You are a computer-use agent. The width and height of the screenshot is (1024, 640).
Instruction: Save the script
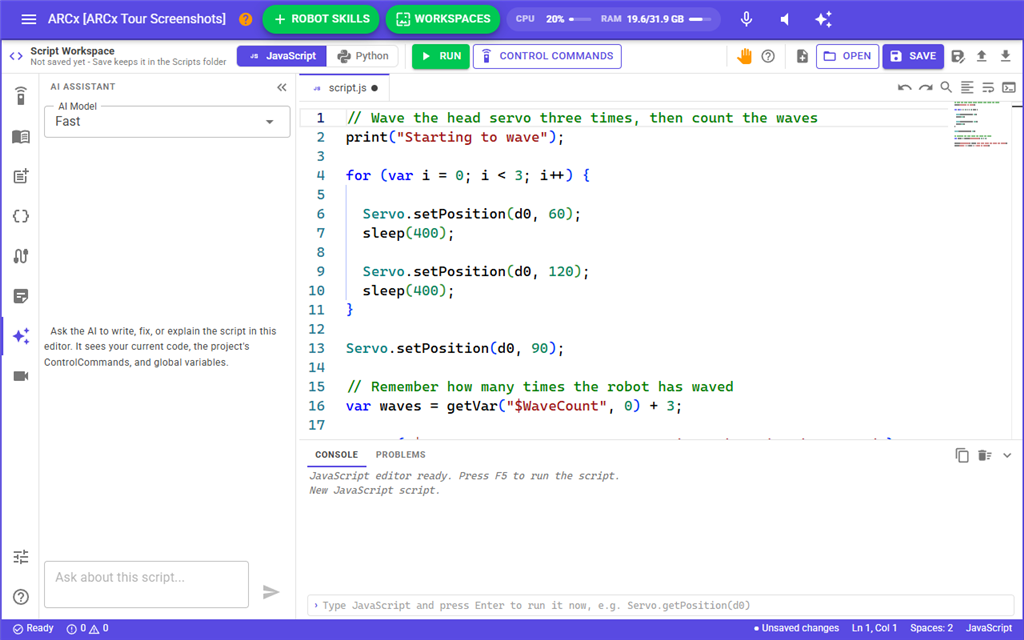point(913,56)
